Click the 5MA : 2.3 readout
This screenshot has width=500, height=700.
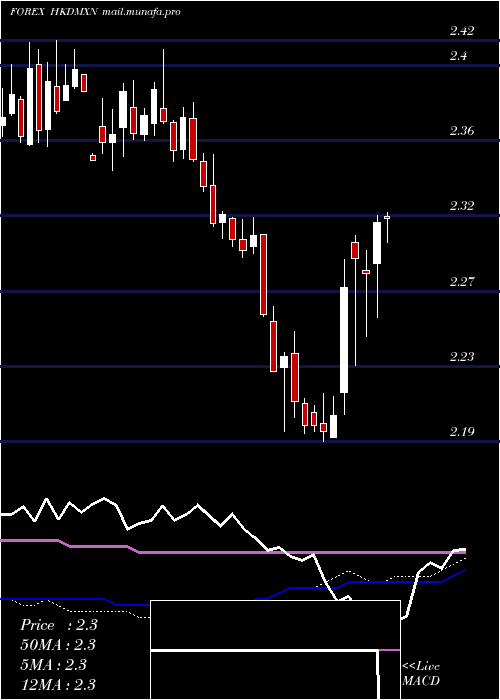54,665
